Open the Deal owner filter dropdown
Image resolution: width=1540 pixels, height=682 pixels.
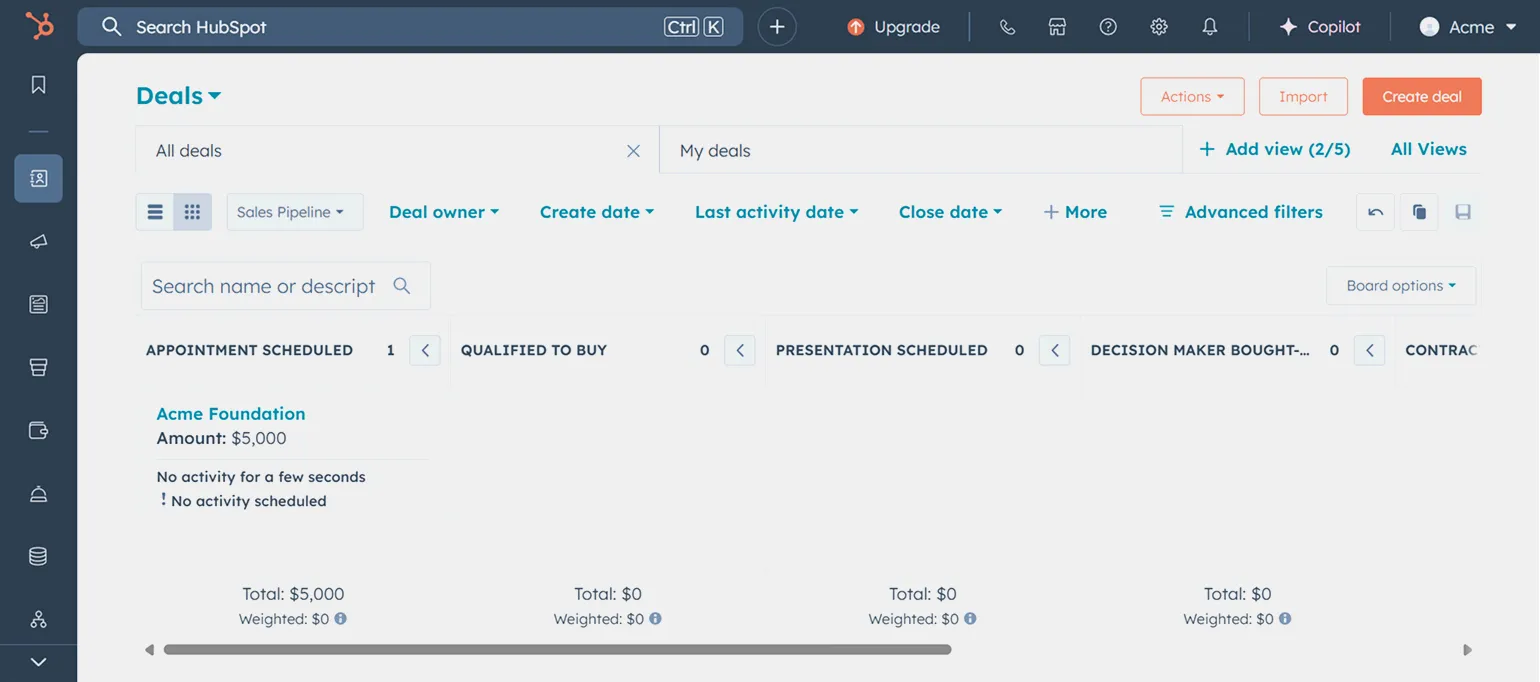[443, 212]
